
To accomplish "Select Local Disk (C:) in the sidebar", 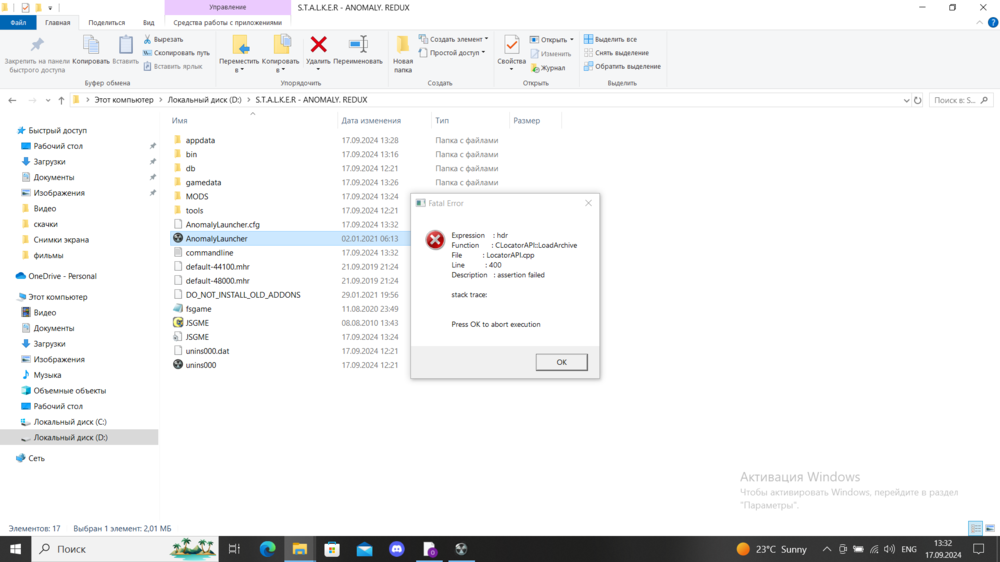I will 70,422.
